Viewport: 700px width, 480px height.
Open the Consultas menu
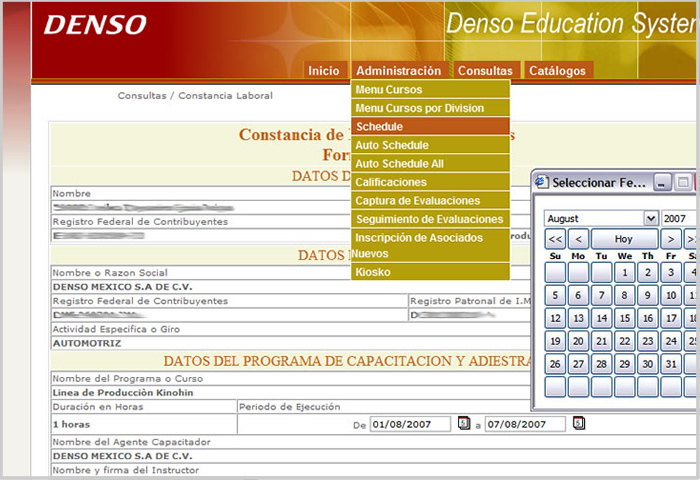[x=485, y=71]
